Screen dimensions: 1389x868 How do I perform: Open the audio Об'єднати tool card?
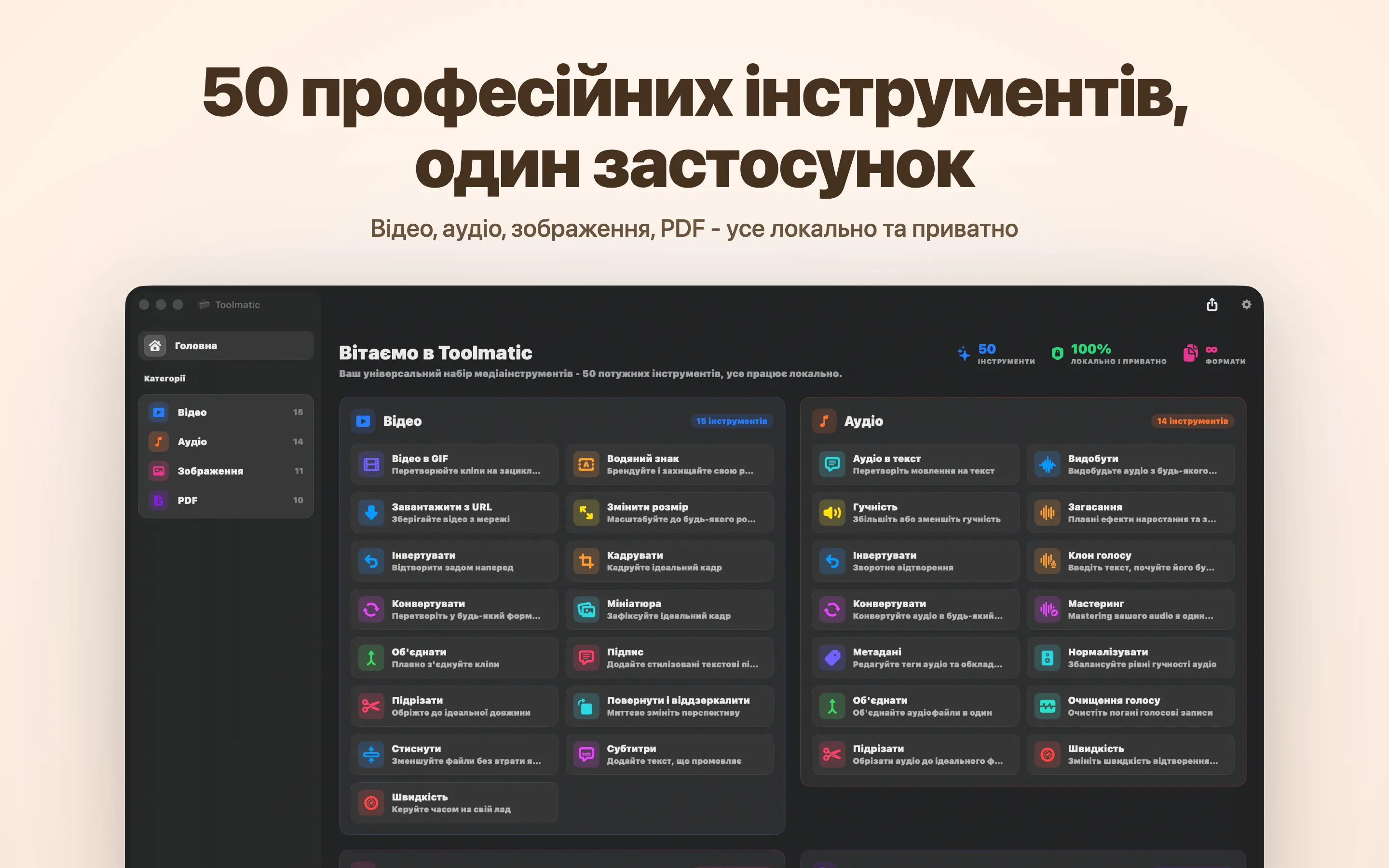tap(915, 706)
